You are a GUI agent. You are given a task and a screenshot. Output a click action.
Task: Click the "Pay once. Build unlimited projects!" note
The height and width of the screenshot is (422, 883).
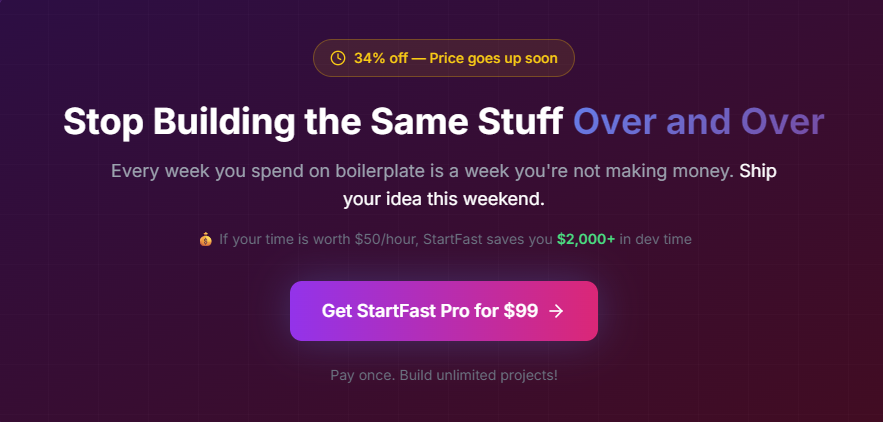[443, 375]
